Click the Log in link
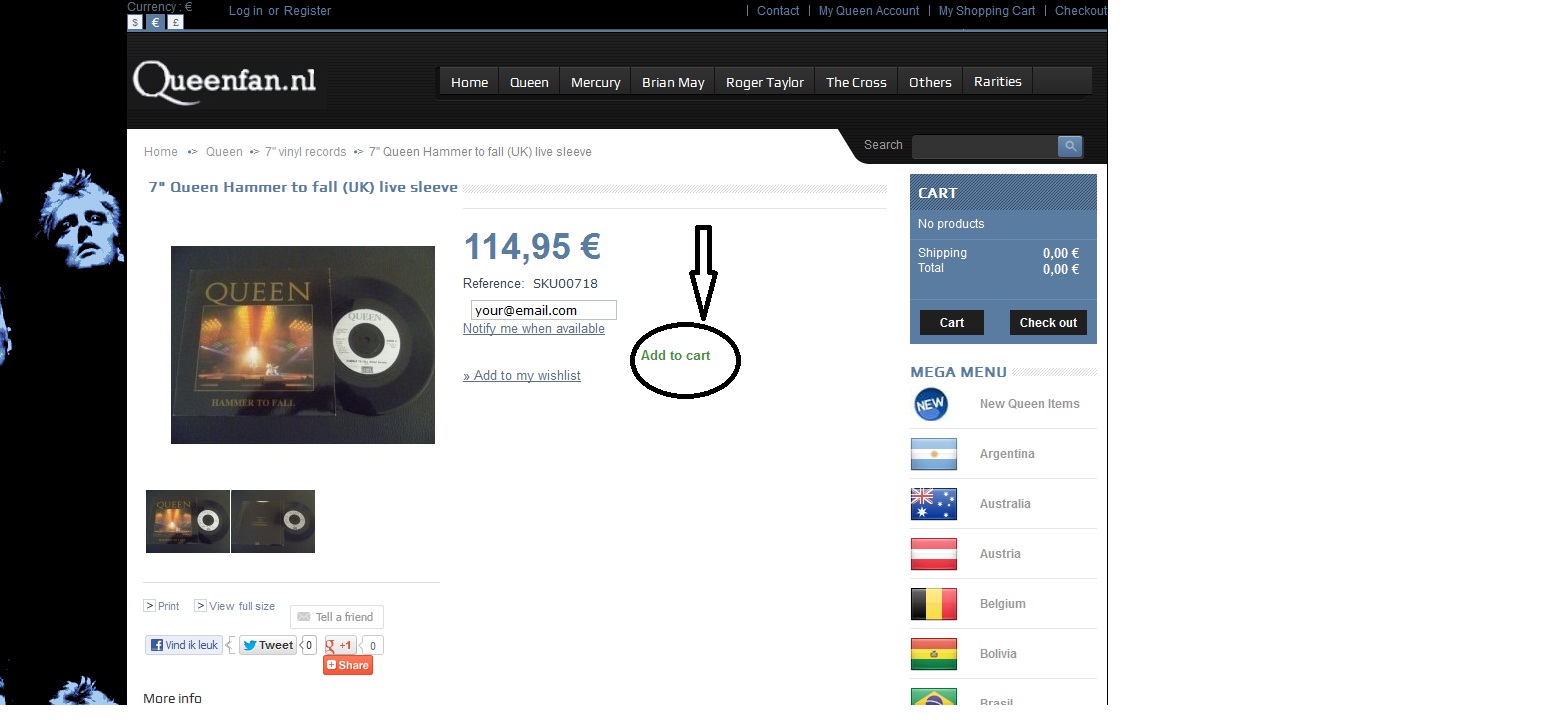Image resolution: width=1564 pixels, height=720 pixels. tap(246, 11)
